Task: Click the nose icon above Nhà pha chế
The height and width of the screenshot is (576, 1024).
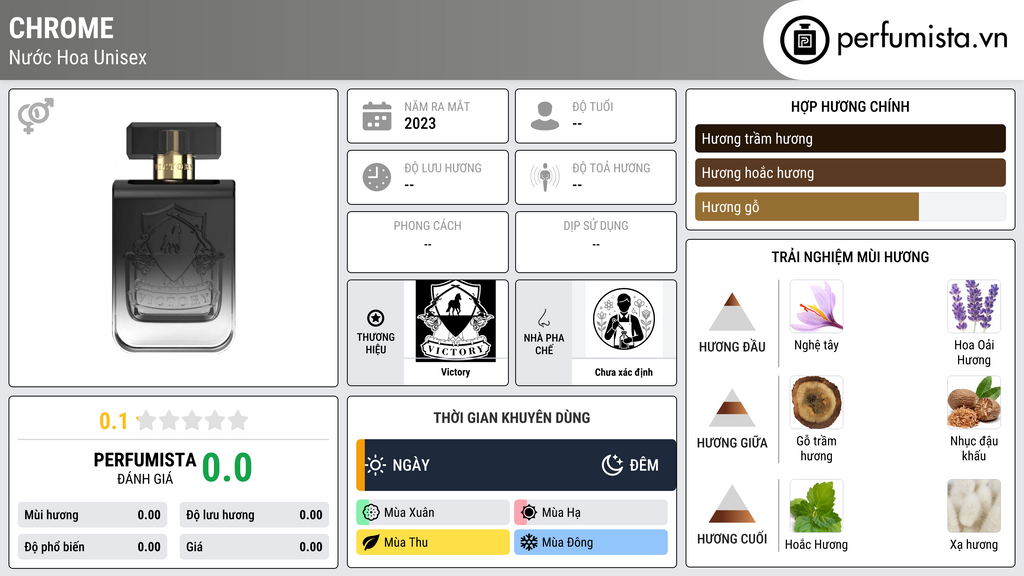Action: click(543, 318)
